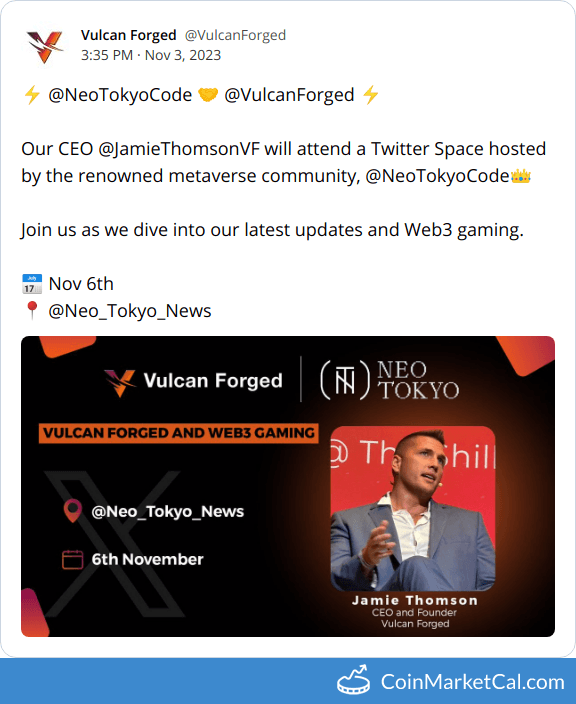Click the handshake emoji between the mentions
Image resolution: width=576 pixels, height=704 pixels.
(208, 95)
